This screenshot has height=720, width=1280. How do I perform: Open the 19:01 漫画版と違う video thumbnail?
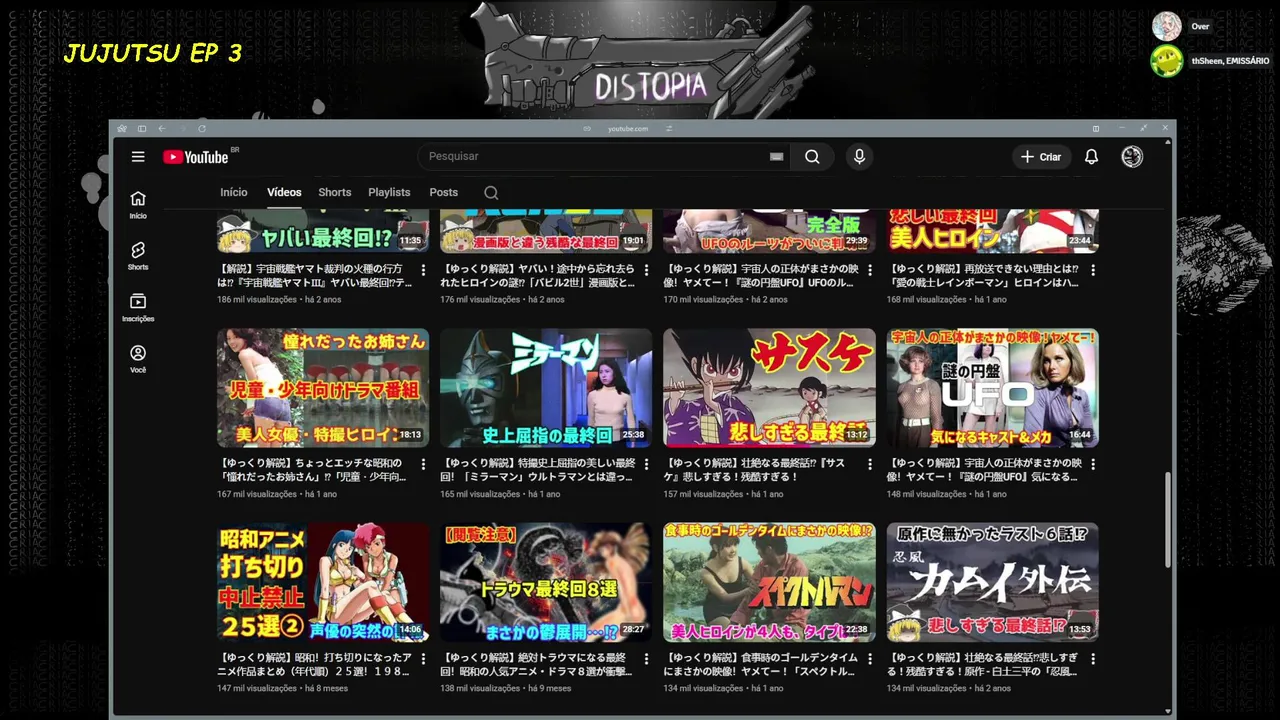(x=546, y=231)
